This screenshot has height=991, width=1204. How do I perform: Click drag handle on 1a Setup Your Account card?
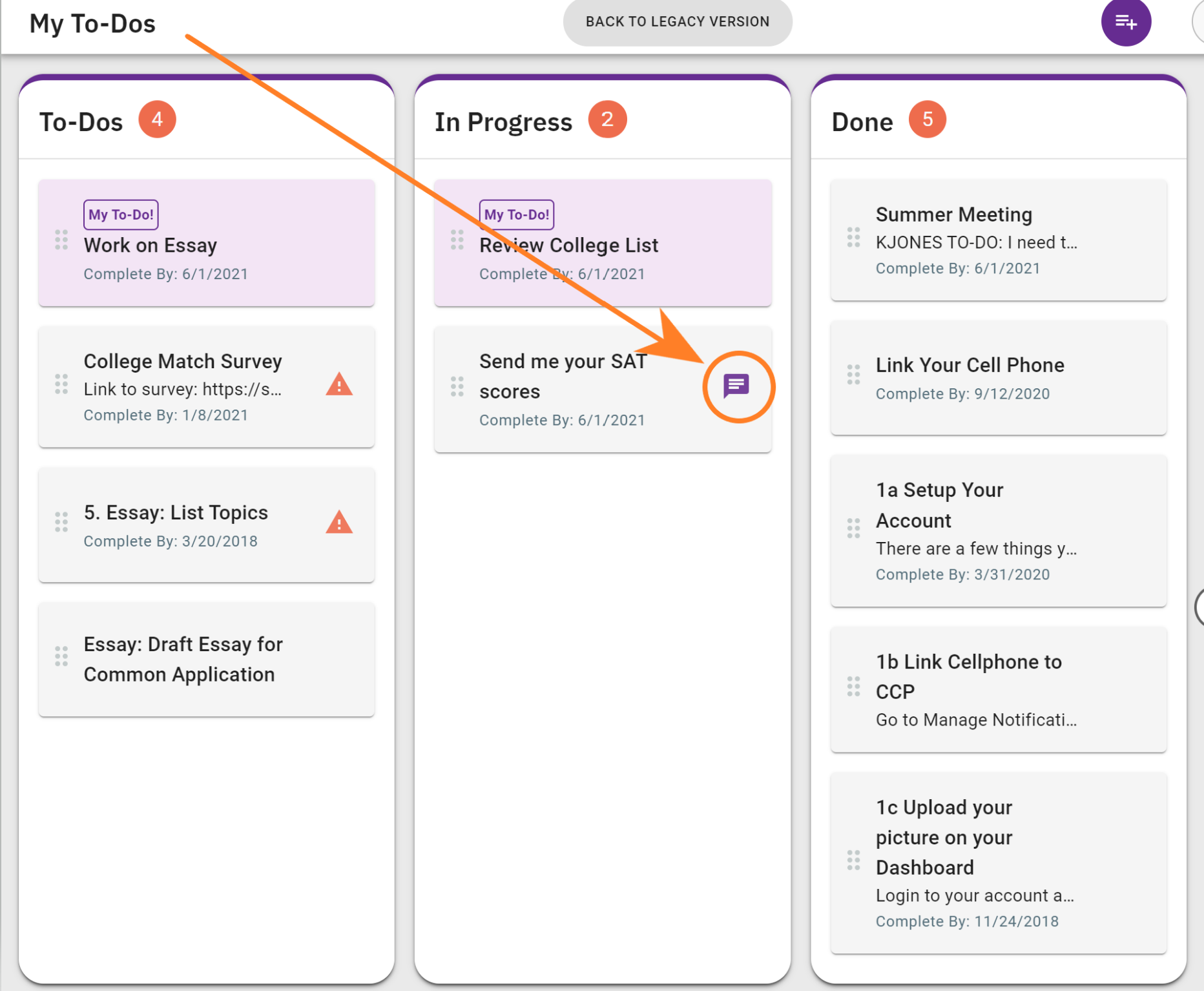(853, 528)
